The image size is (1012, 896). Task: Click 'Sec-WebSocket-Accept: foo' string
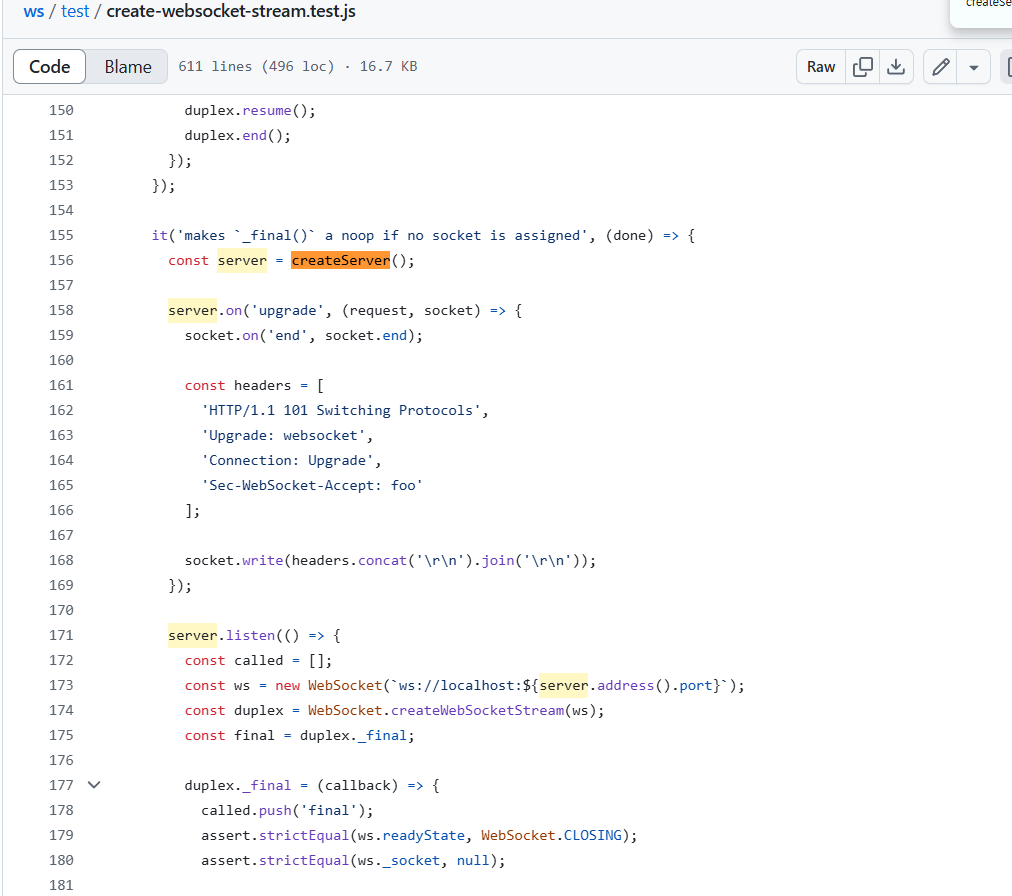(x=312, y=485)
